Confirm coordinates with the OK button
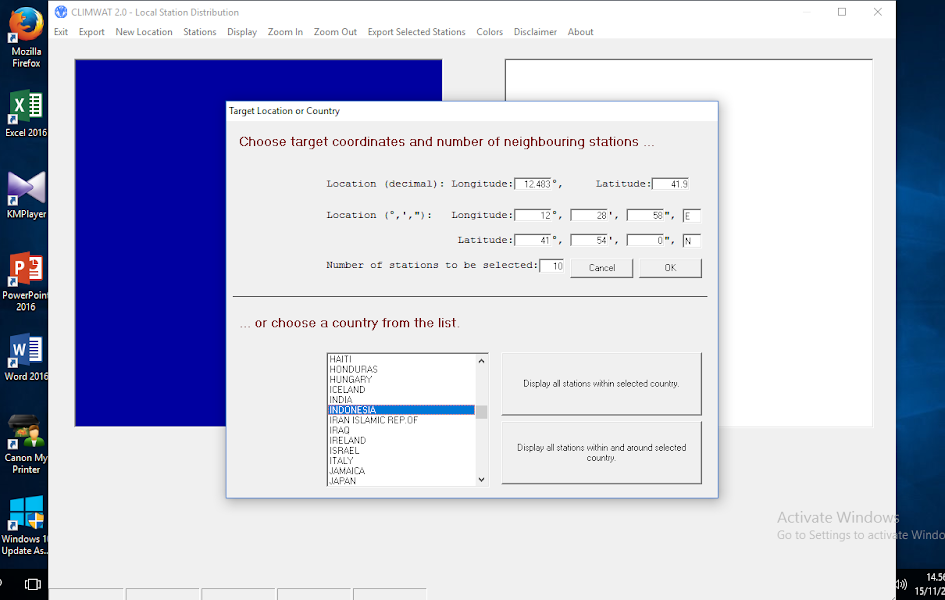 point(670,267)
